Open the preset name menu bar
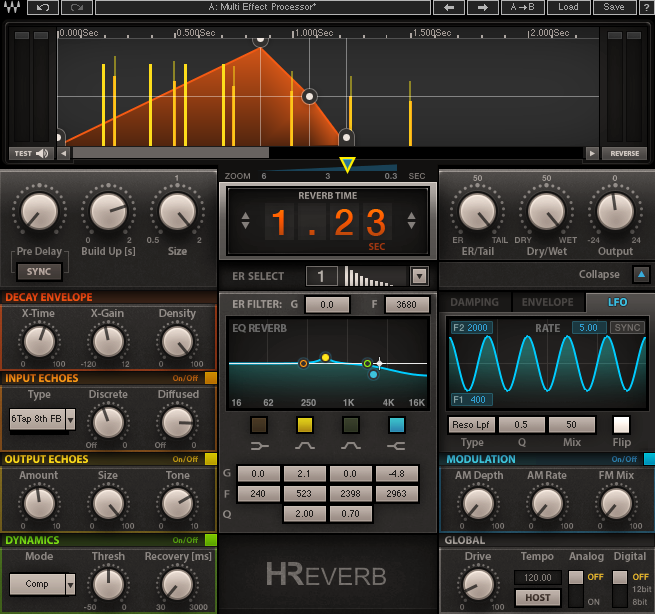Image resolution: width=655 pixels, height=614 pixels. [263, 8]
